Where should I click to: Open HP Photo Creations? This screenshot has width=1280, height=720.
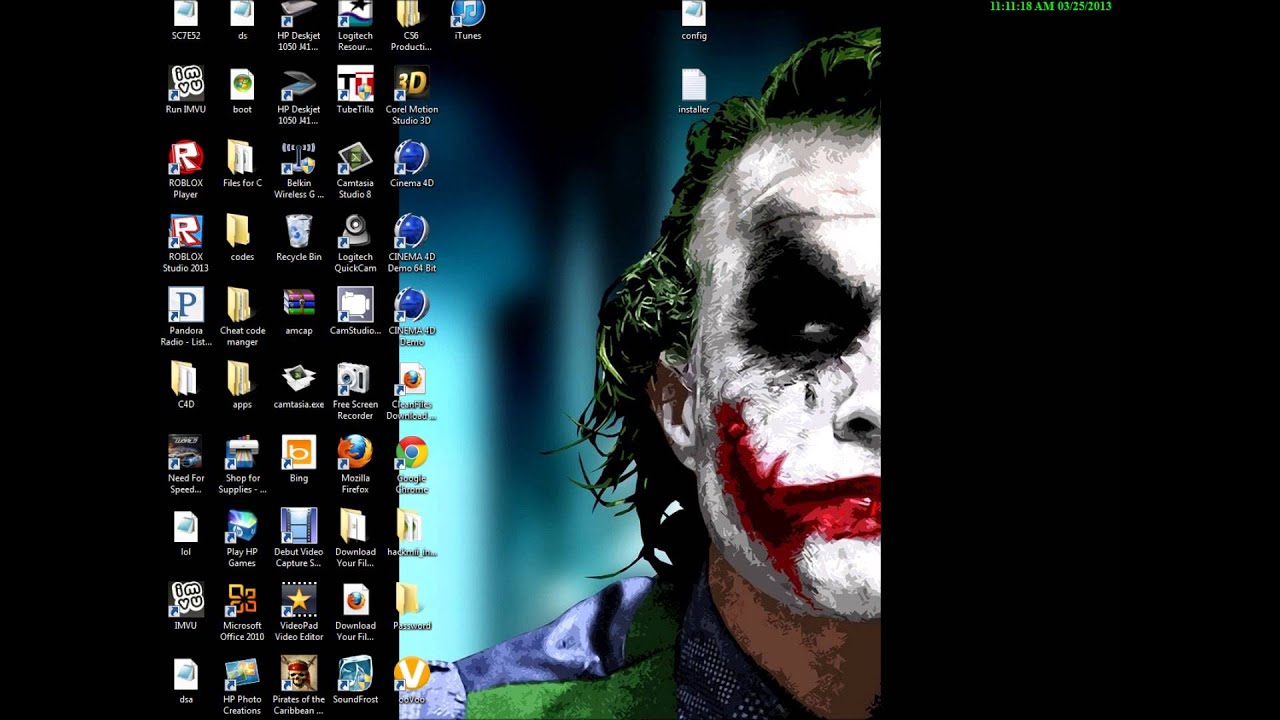(242, 686)
